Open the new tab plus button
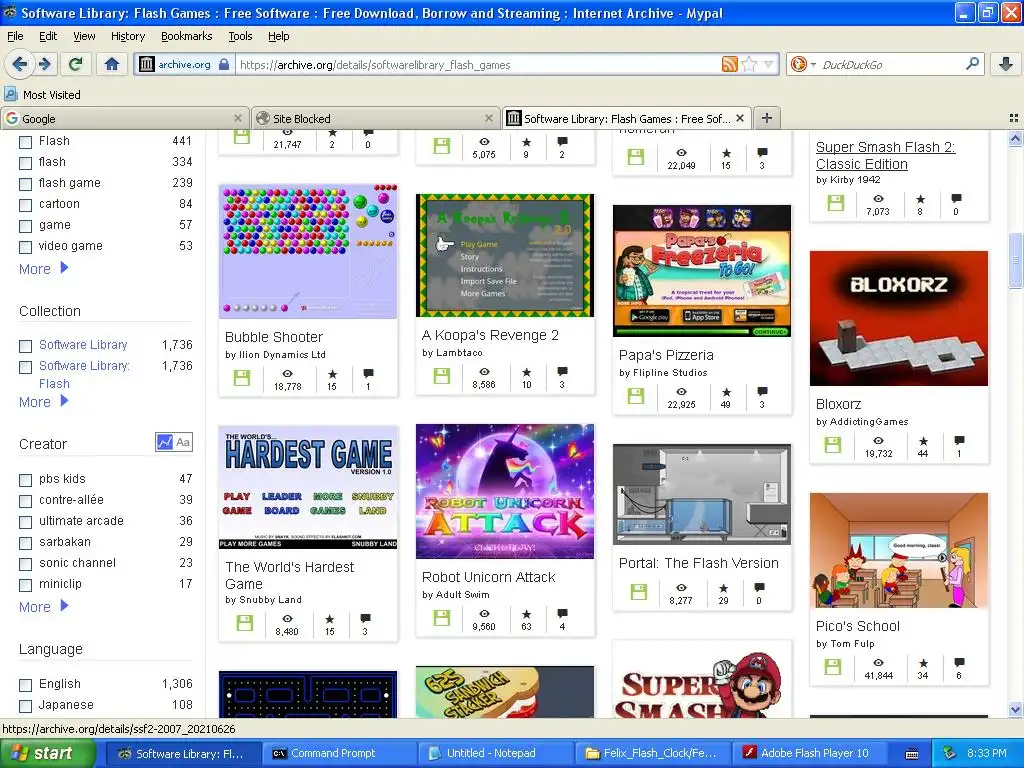The height and width of the screenshot is (768, 1024). click(767, 118)
